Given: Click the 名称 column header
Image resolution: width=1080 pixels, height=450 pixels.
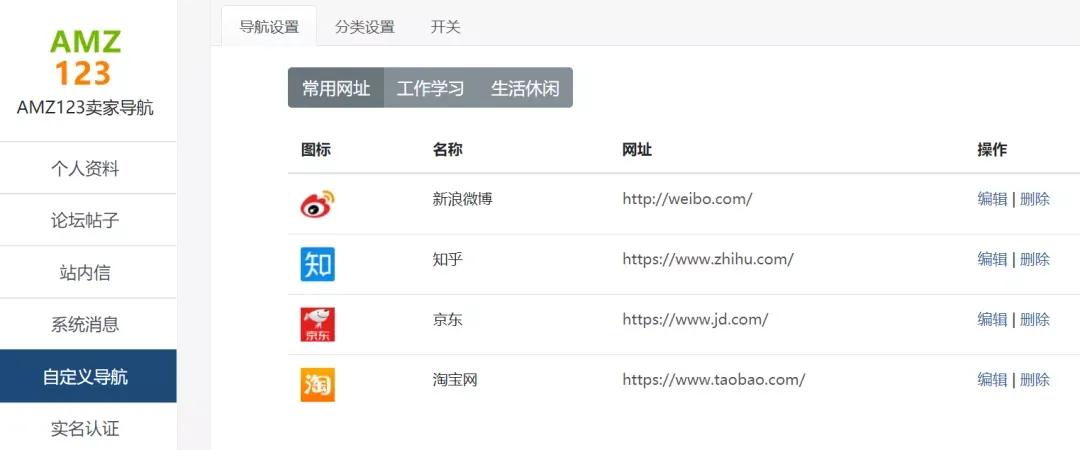Looking at the screenshot, I should click(447, 150).
